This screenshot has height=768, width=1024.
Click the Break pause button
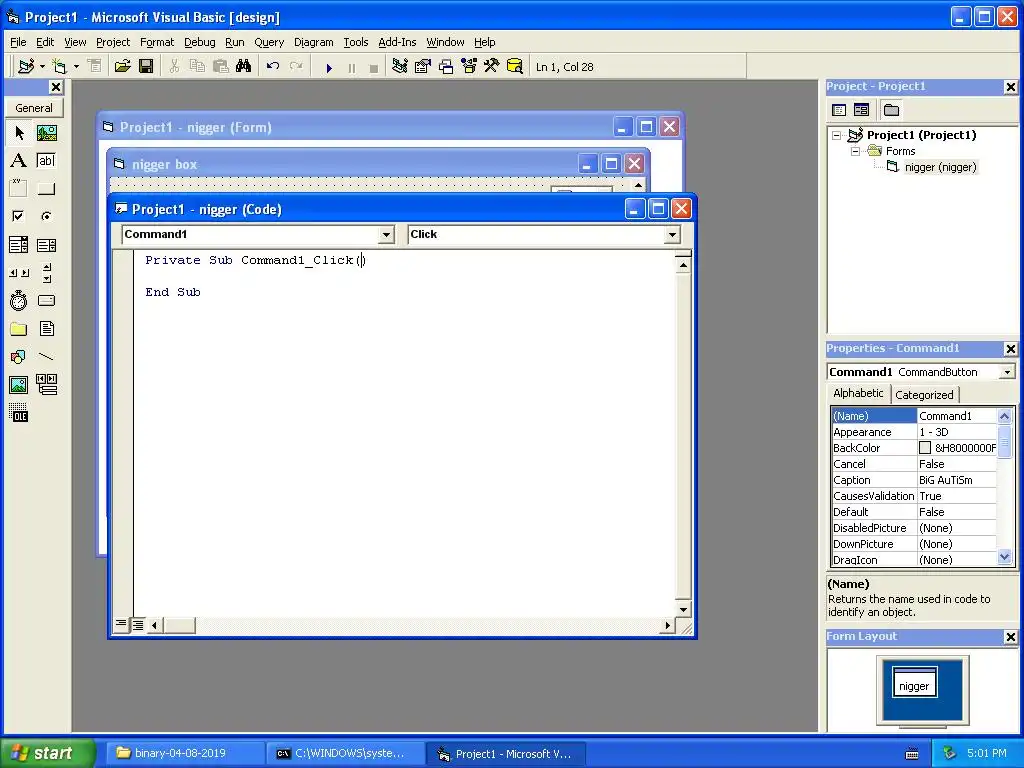pyautogui.click(x=352, y=67)
